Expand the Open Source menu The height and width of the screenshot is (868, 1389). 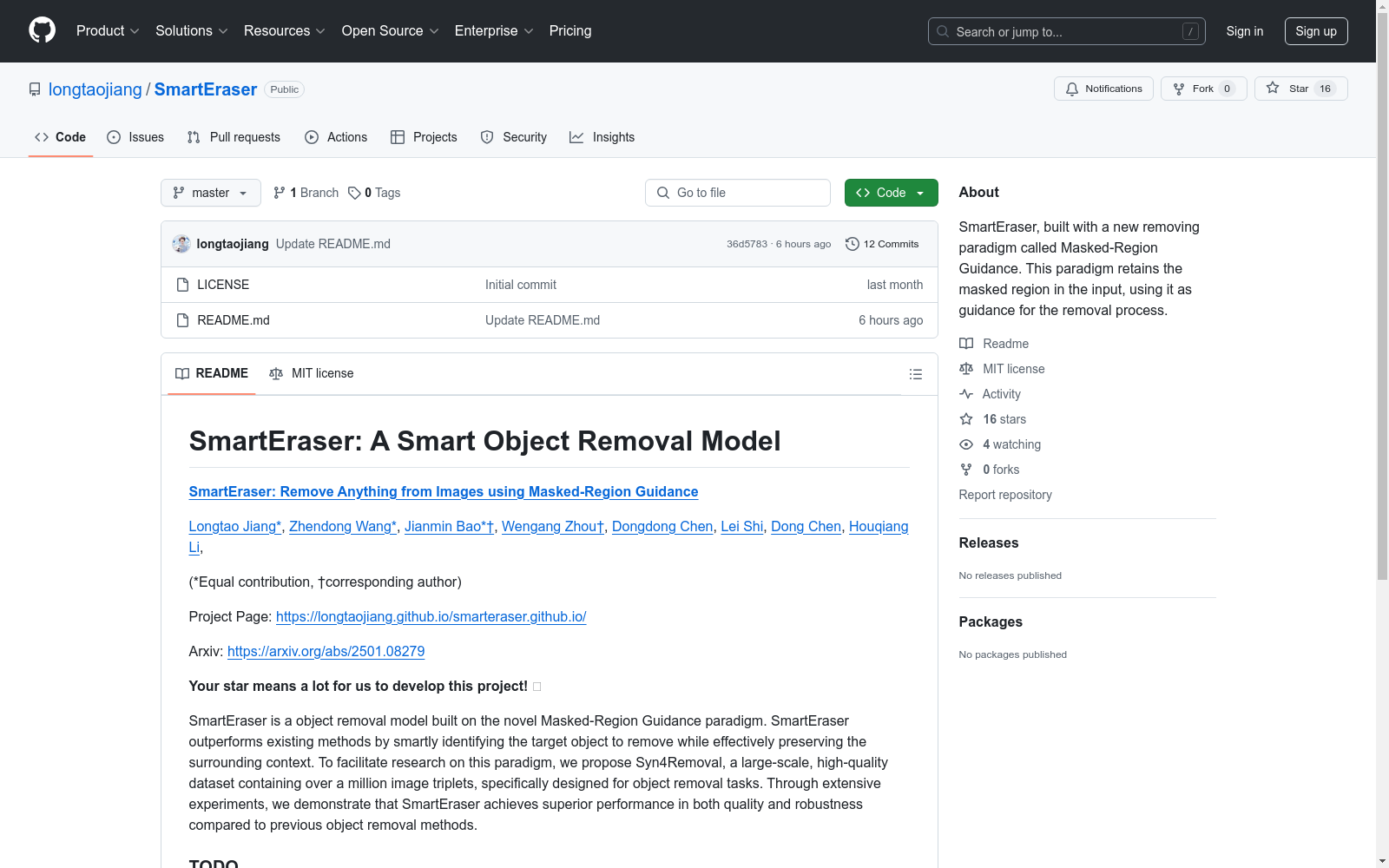click(x=390, y=30)
